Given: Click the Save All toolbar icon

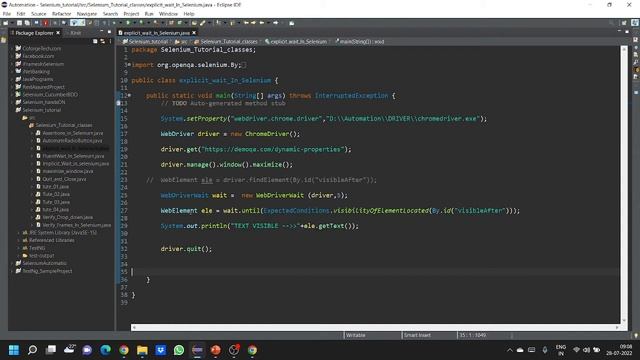Looking at the screenshot, I should click(x=27, y=23).
